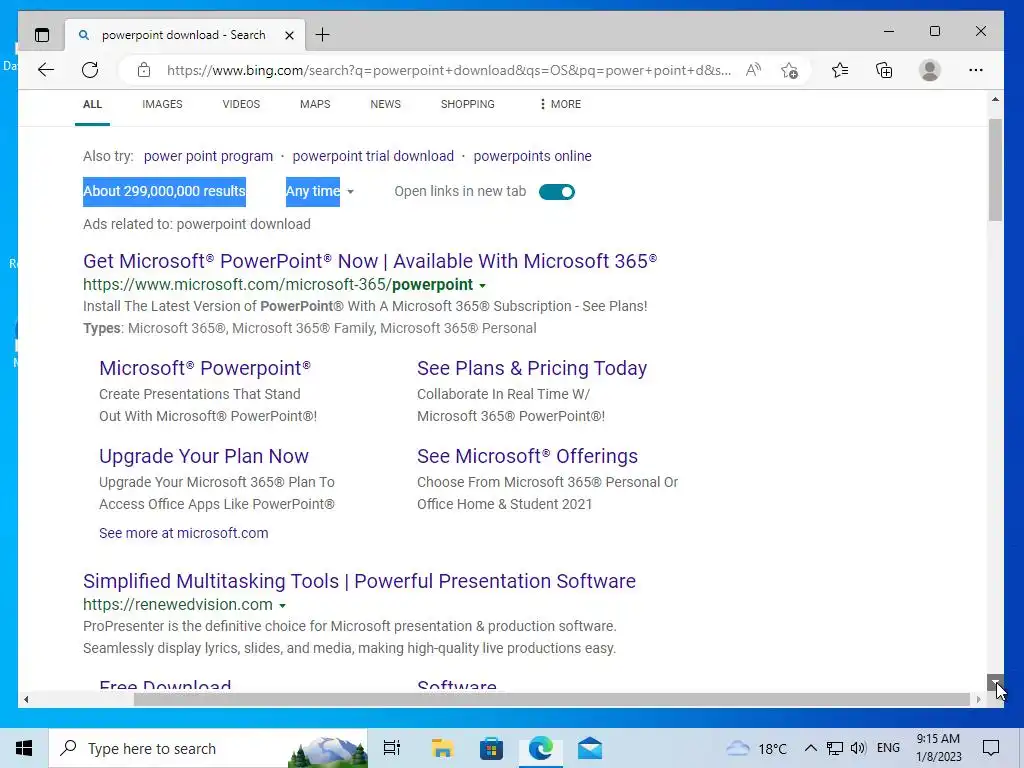Open the Windows Start menu

24,748
